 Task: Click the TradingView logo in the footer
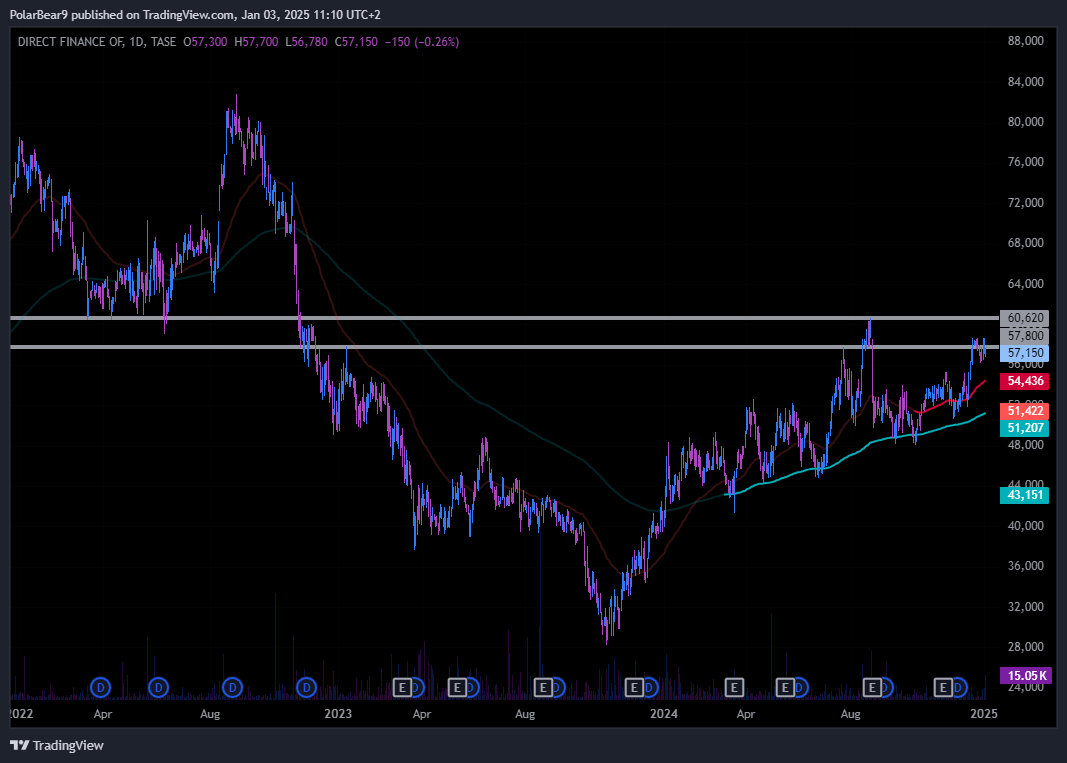57,745
